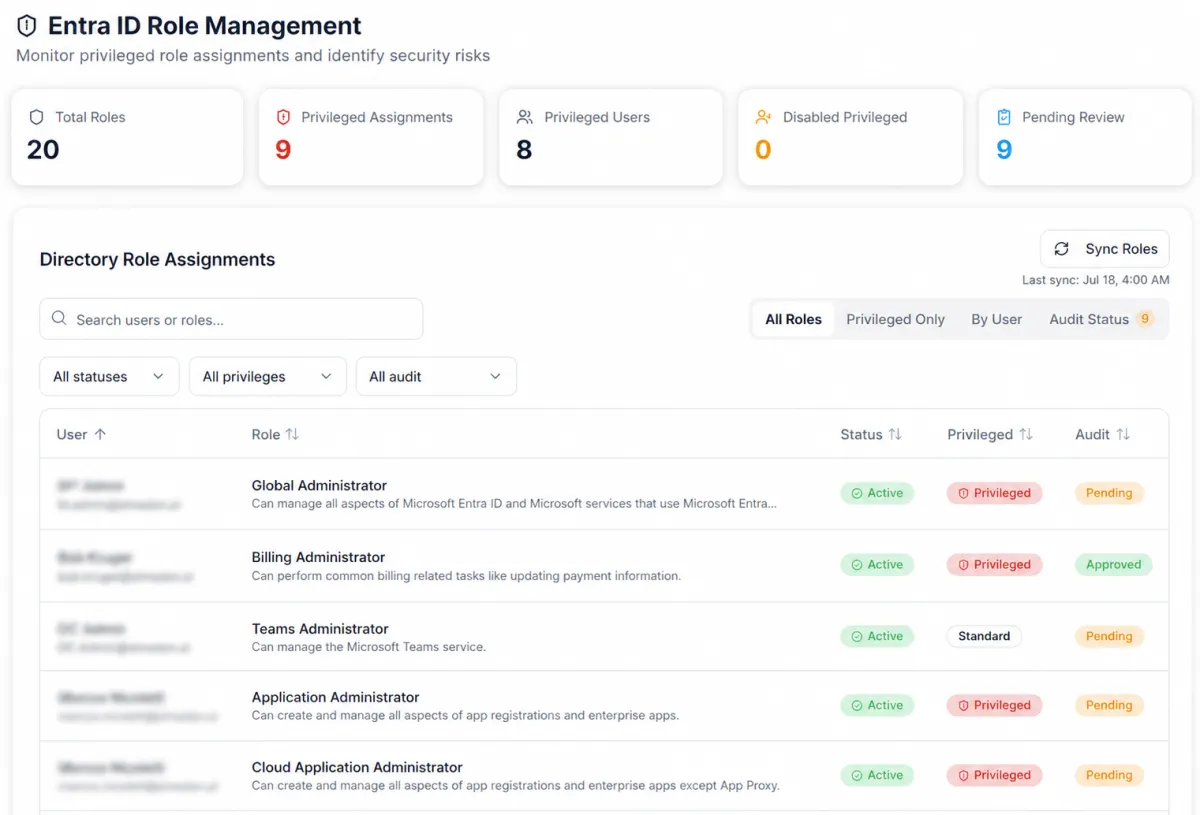Select the Teams Administrator role name
Image resolution: width=1200 pixels, height=815 pixels.
pyautogui.click(x=320, y=629)
